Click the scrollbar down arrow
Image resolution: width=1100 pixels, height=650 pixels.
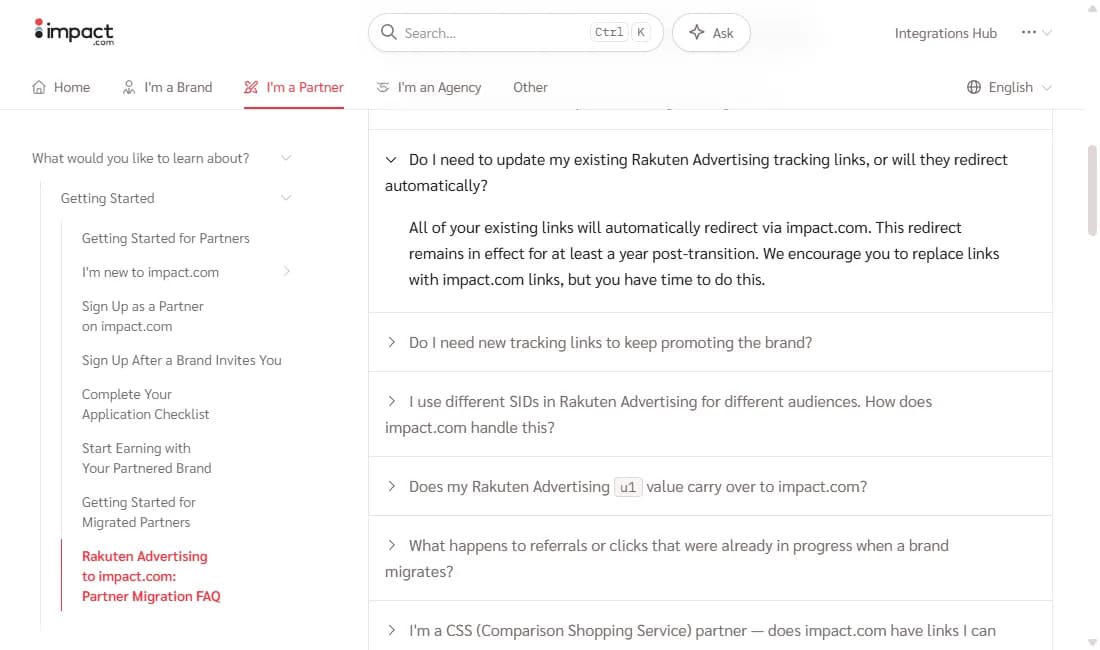click(1092, 642)
